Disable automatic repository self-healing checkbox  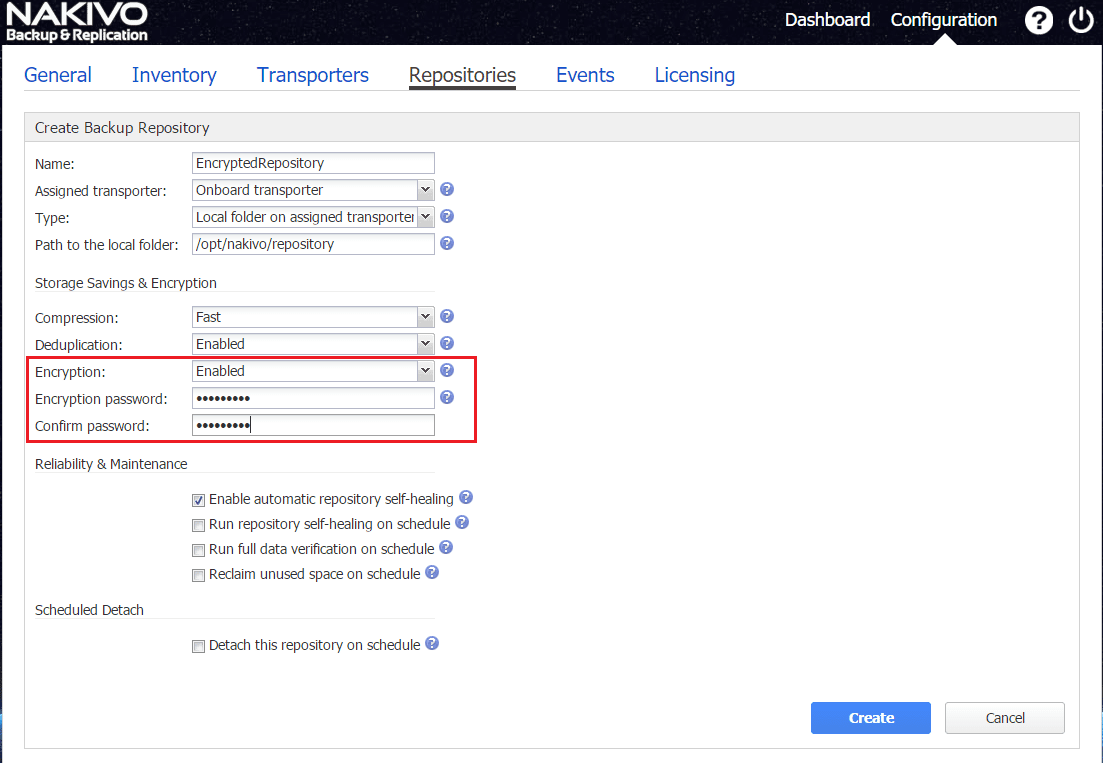[198, 499]
